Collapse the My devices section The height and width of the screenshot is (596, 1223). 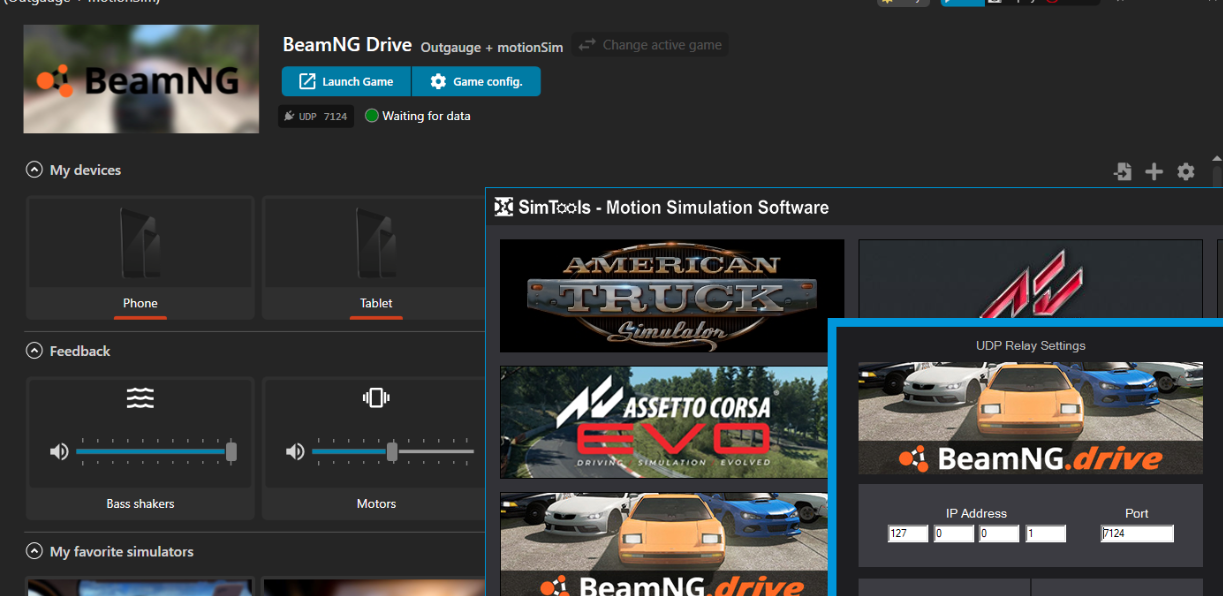click(x=34, y=170)
